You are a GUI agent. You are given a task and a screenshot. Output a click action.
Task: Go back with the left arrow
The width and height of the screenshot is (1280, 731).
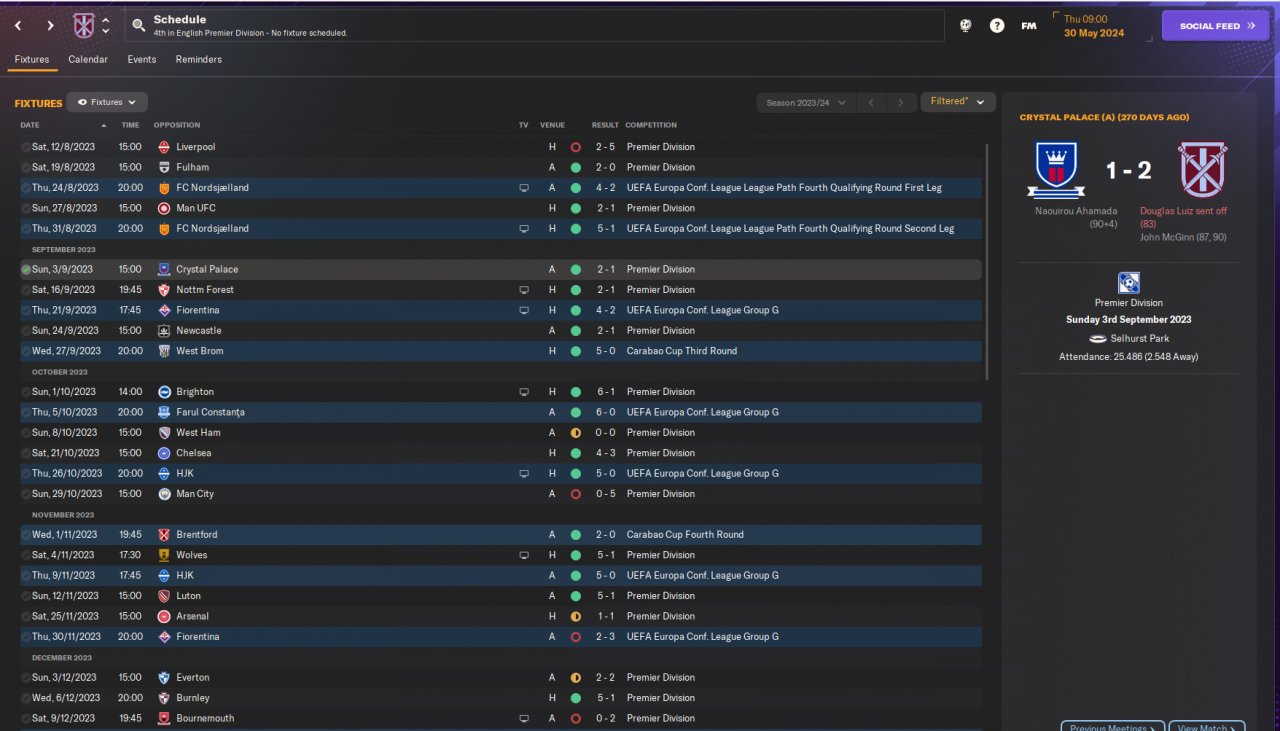point(18,26)
